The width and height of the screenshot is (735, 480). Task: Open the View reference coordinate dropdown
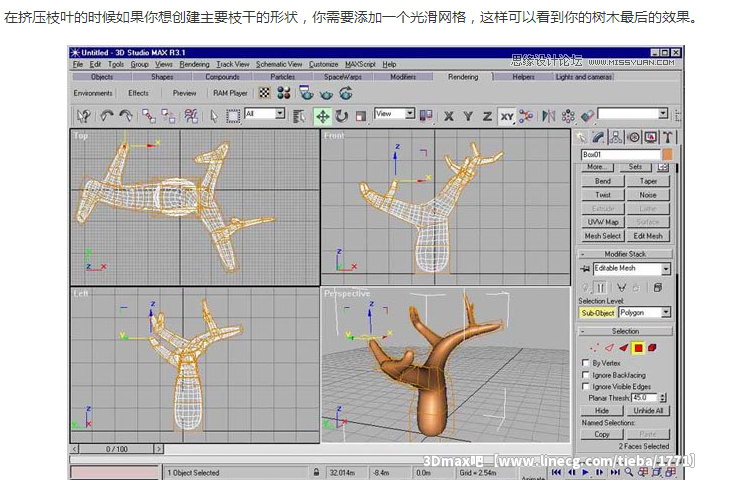pos(410,113)
